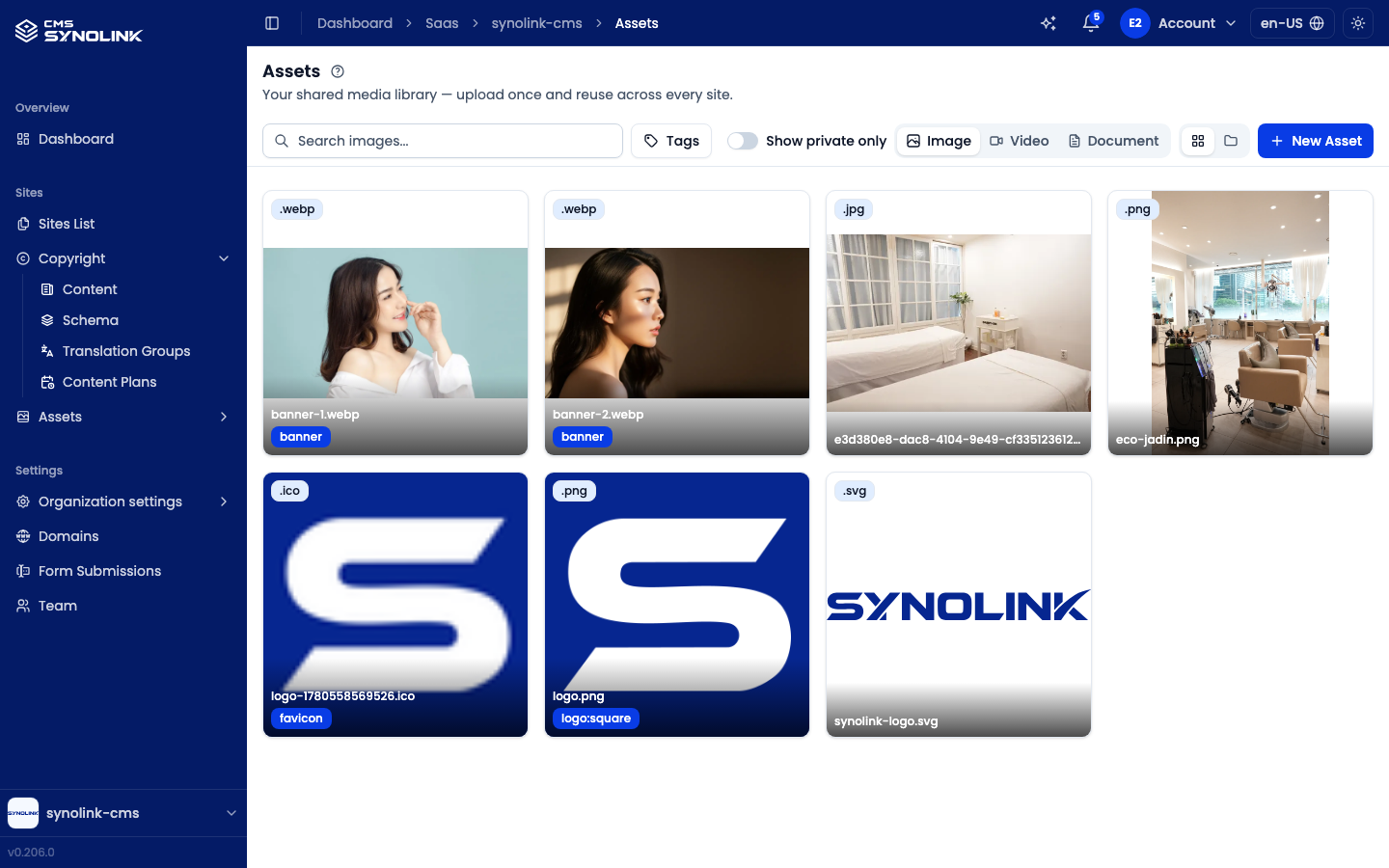This screenshot has width=1389, height=868.
Task: Click the search magnifier icon
Action: click(x=282, y=141)
